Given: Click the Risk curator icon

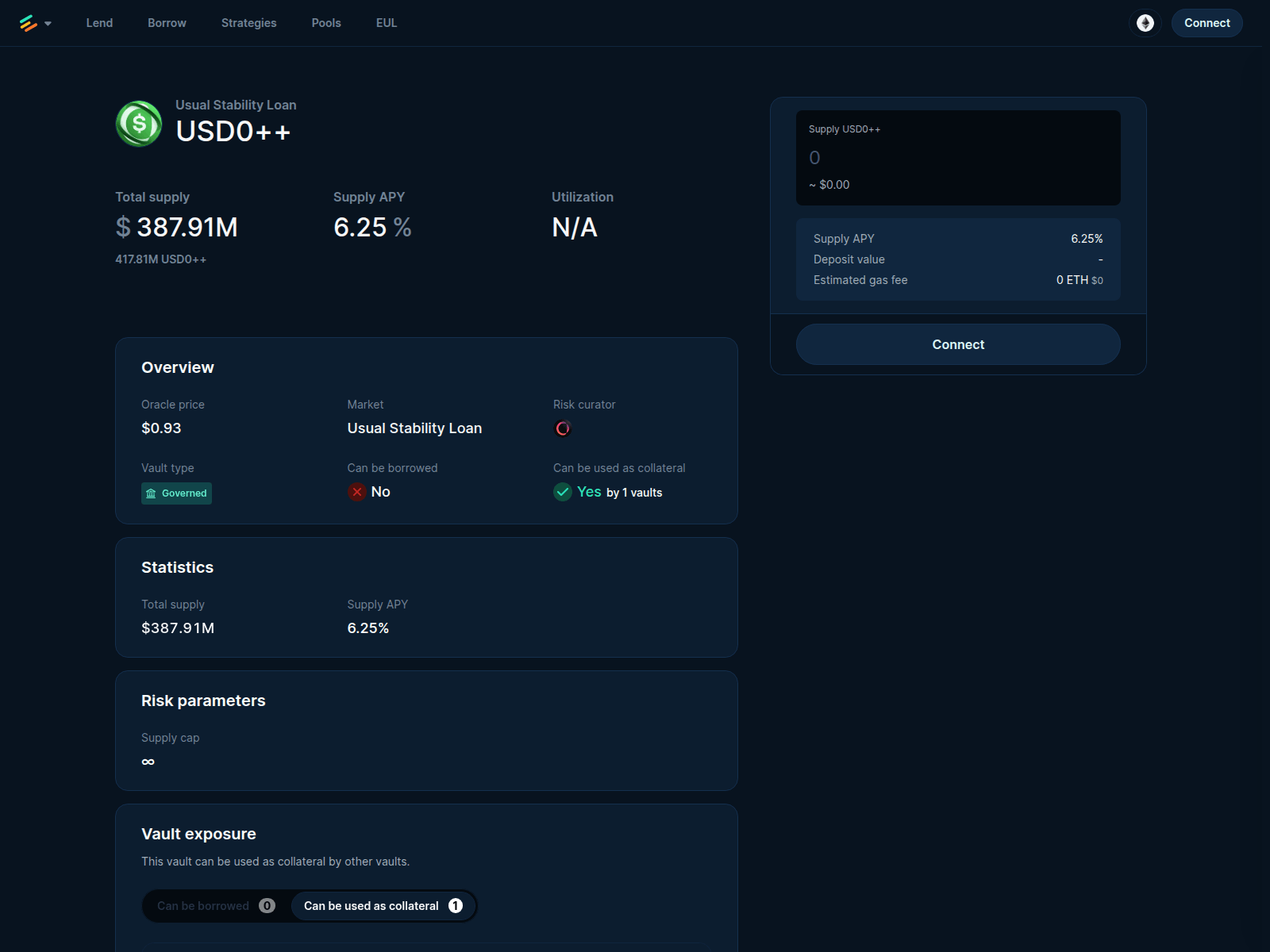Looking at the screenshot, I should (563, 428).
